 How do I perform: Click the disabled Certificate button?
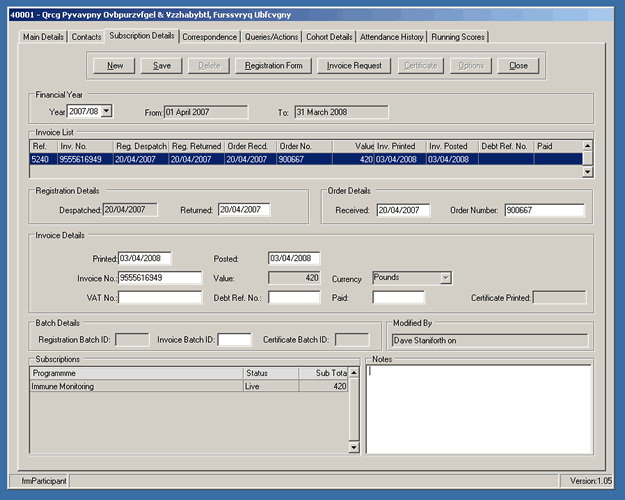(421, 65)
